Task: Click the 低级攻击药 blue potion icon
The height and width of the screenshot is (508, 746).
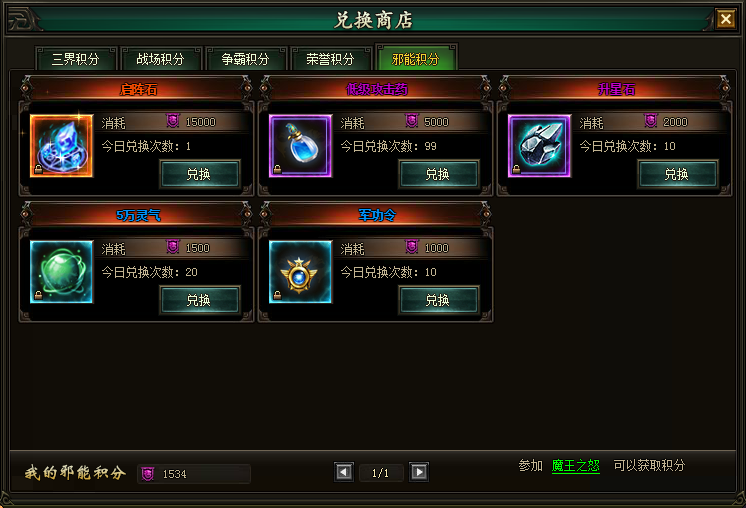Action: coord(300,146)
